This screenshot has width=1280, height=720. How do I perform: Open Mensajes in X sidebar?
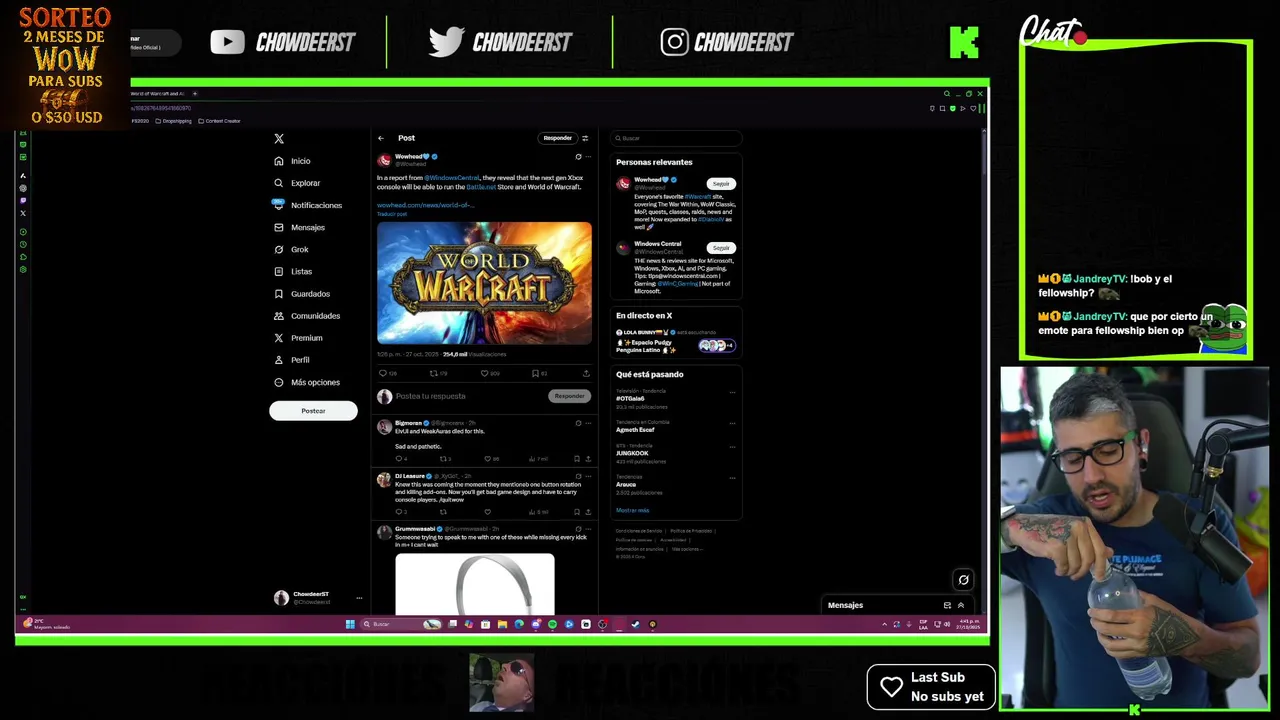pos(299,227)
